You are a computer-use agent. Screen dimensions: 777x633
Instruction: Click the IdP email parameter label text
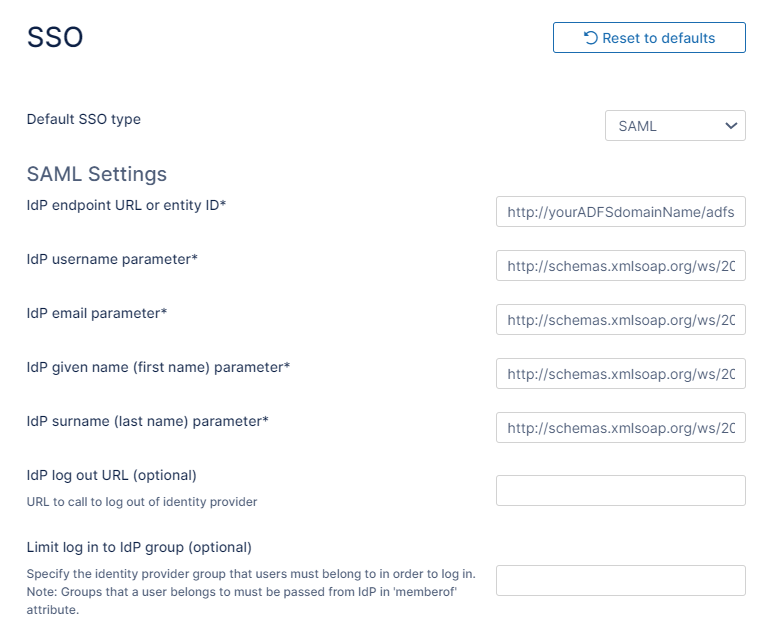click(96, 313)
